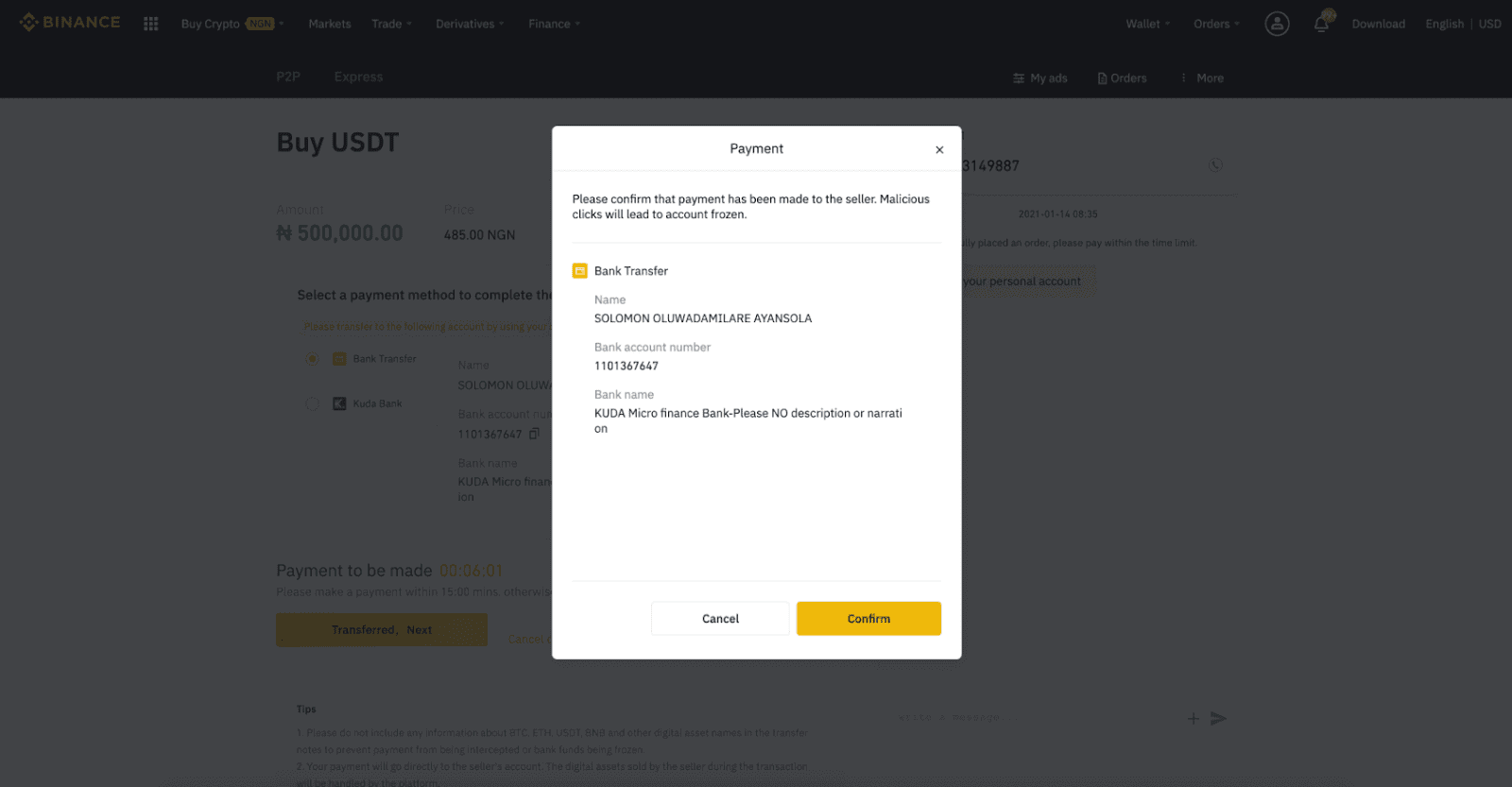The height and width of the screenshot is (787, 1512).
Task: Expand the Wallet dropdown menu
Action: point(1148,24)
